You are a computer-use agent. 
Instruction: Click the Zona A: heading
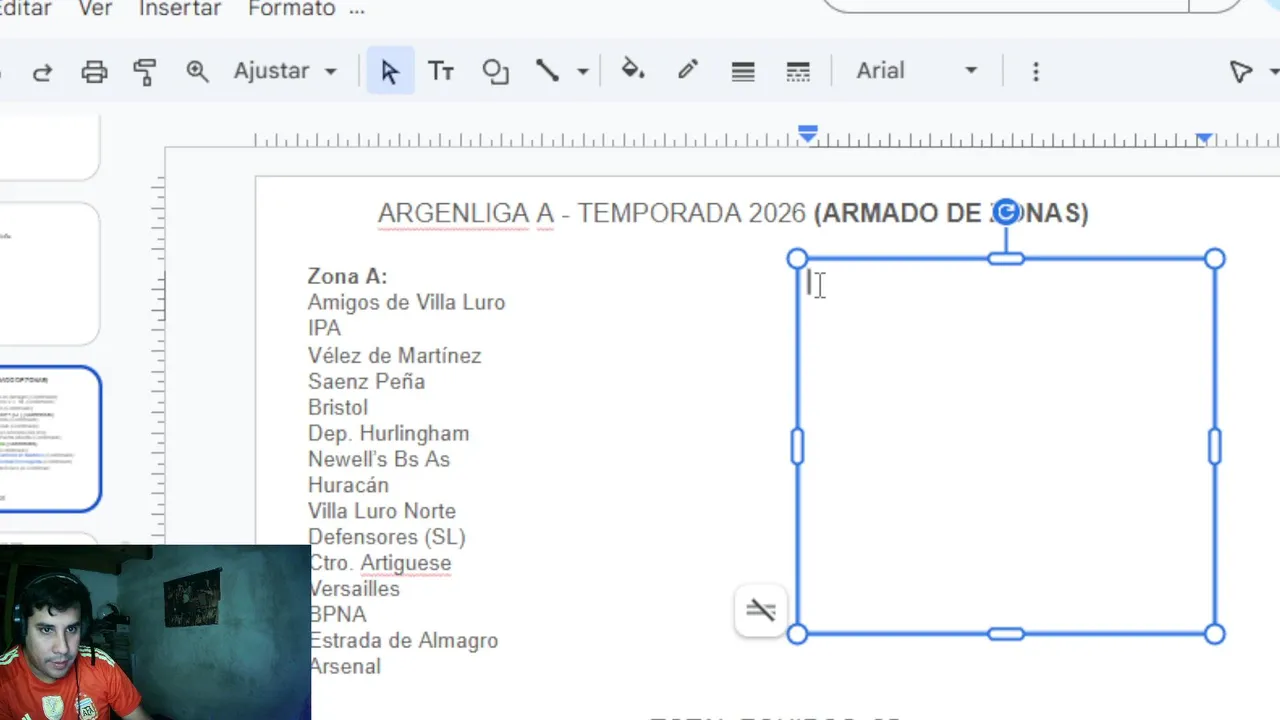coord(347,276)
